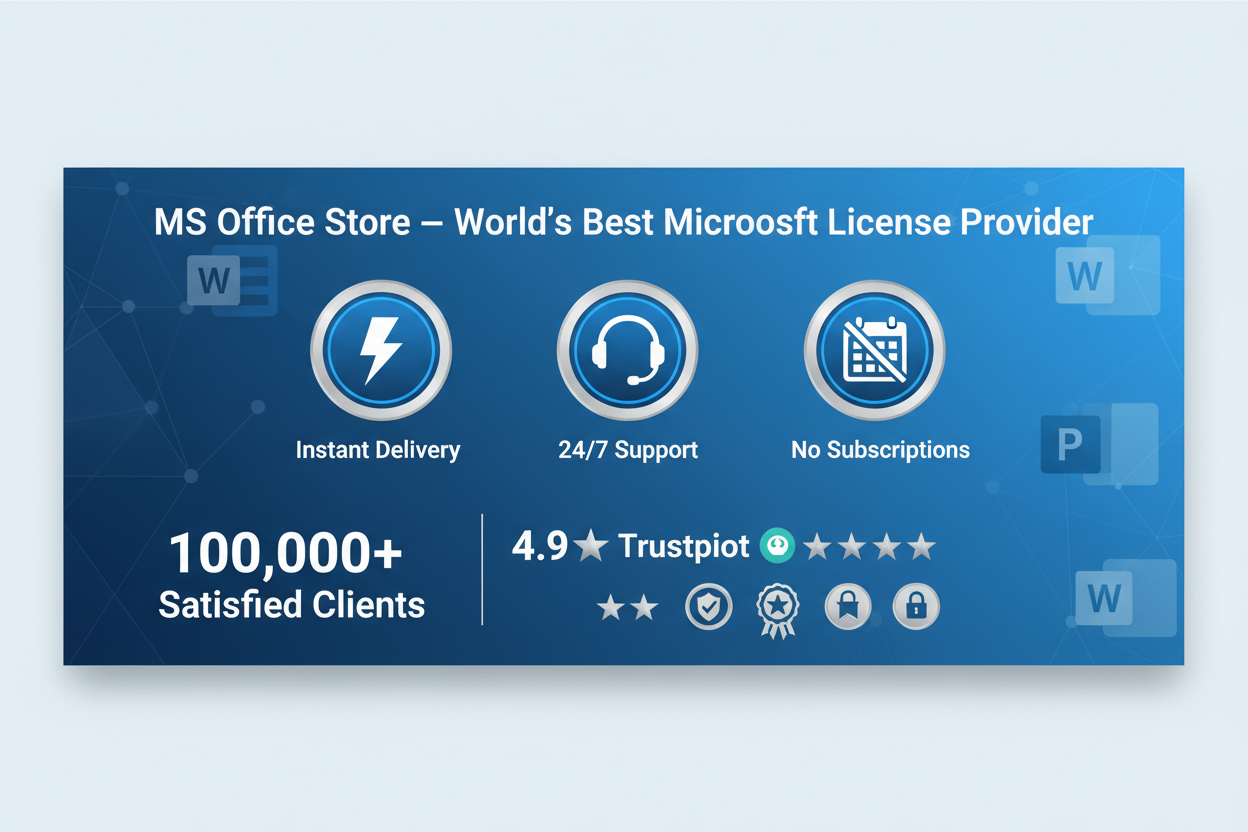Click the lightning bolt Instant Delivery icon
Image resolution: width=1248 pixels, height=832 pixels.
click(x=381, y=350)
